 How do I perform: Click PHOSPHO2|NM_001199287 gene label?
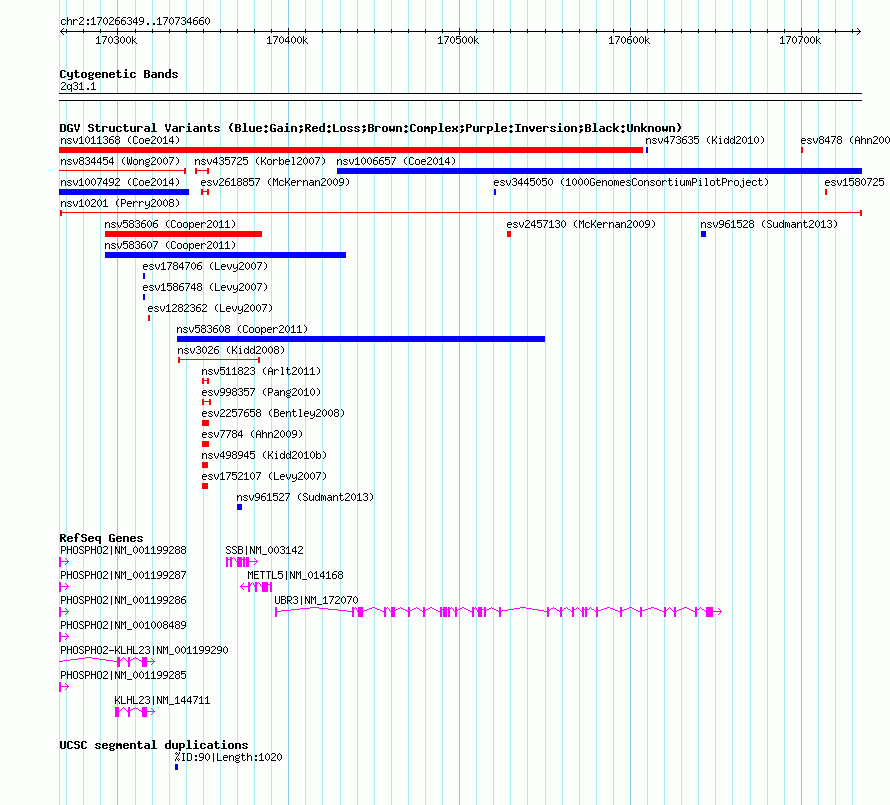click(123, 575)
